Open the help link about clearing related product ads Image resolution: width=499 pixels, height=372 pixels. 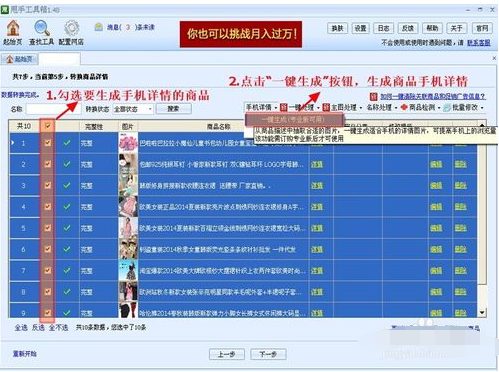click(x=433, y=97)
